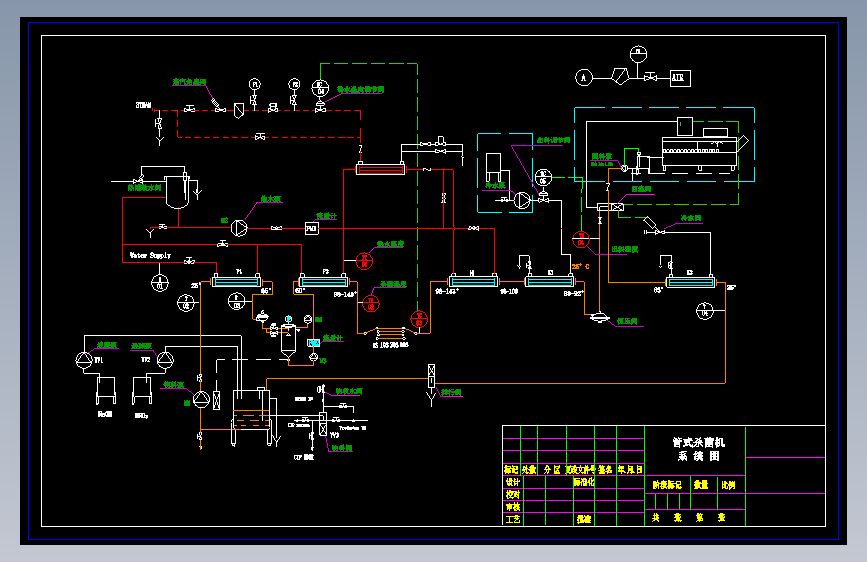The height and width of the screenshot is (562, 867).
Task: Select the instrument circle below Water Supply
Action: click(x=160, y=283)
